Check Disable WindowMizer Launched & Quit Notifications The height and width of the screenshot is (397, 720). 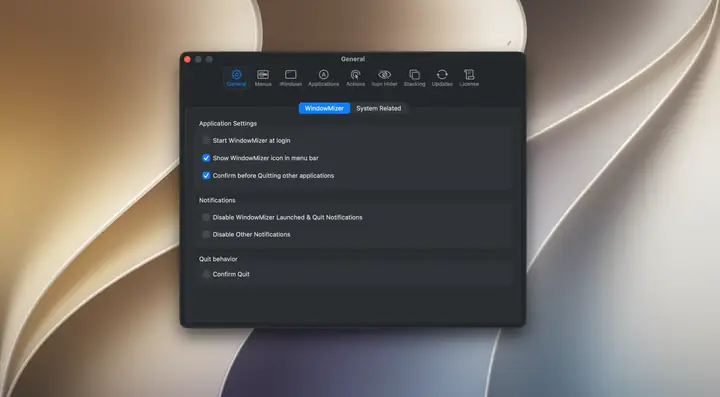click(x=206, y=217)
